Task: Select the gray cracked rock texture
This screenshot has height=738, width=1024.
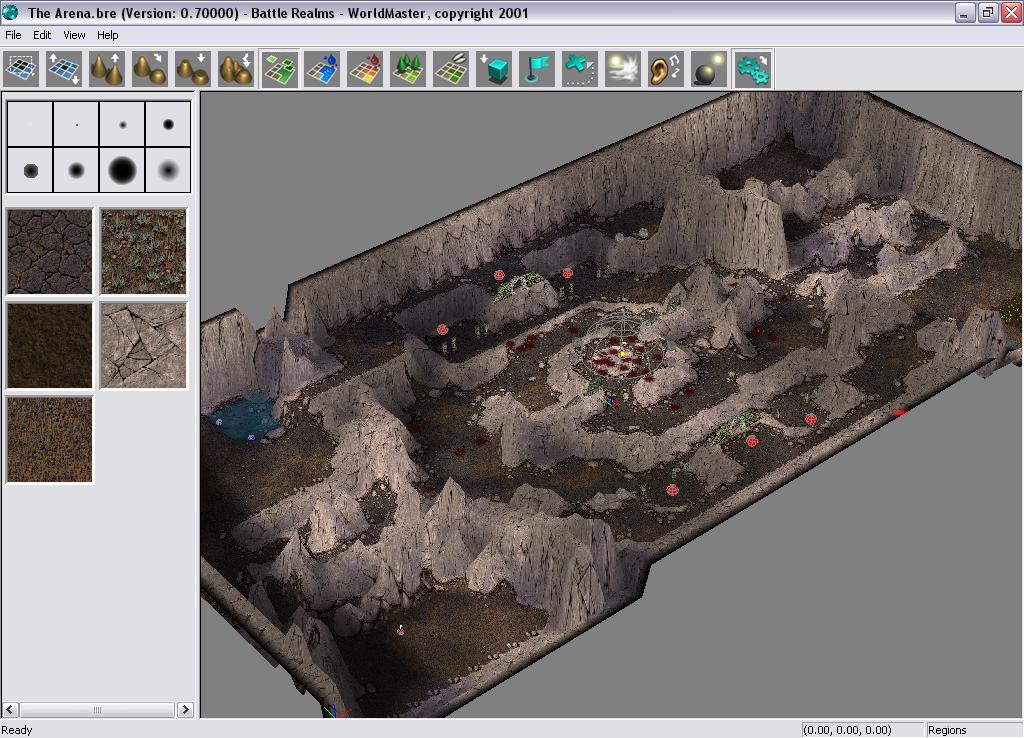Action: (144, 345)
